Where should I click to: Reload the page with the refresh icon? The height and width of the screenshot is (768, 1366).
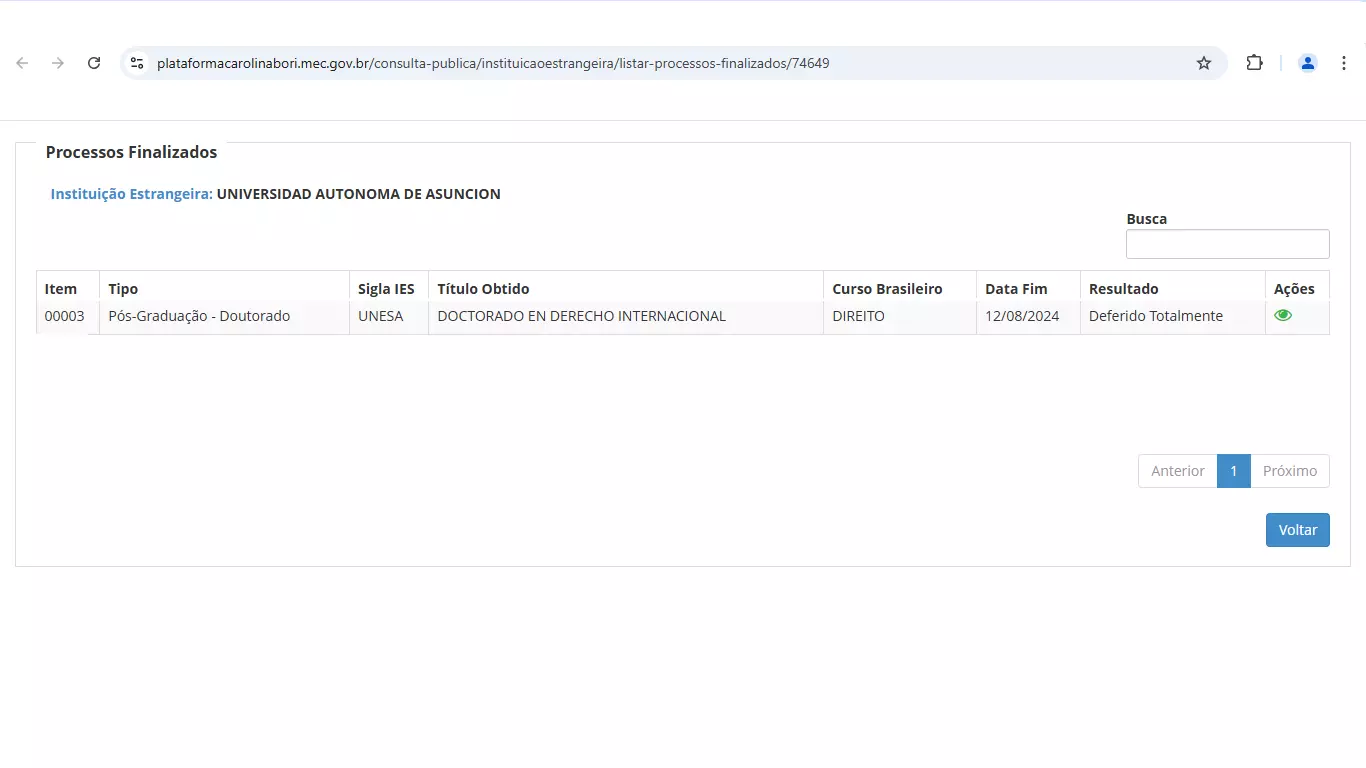[94, 63]
